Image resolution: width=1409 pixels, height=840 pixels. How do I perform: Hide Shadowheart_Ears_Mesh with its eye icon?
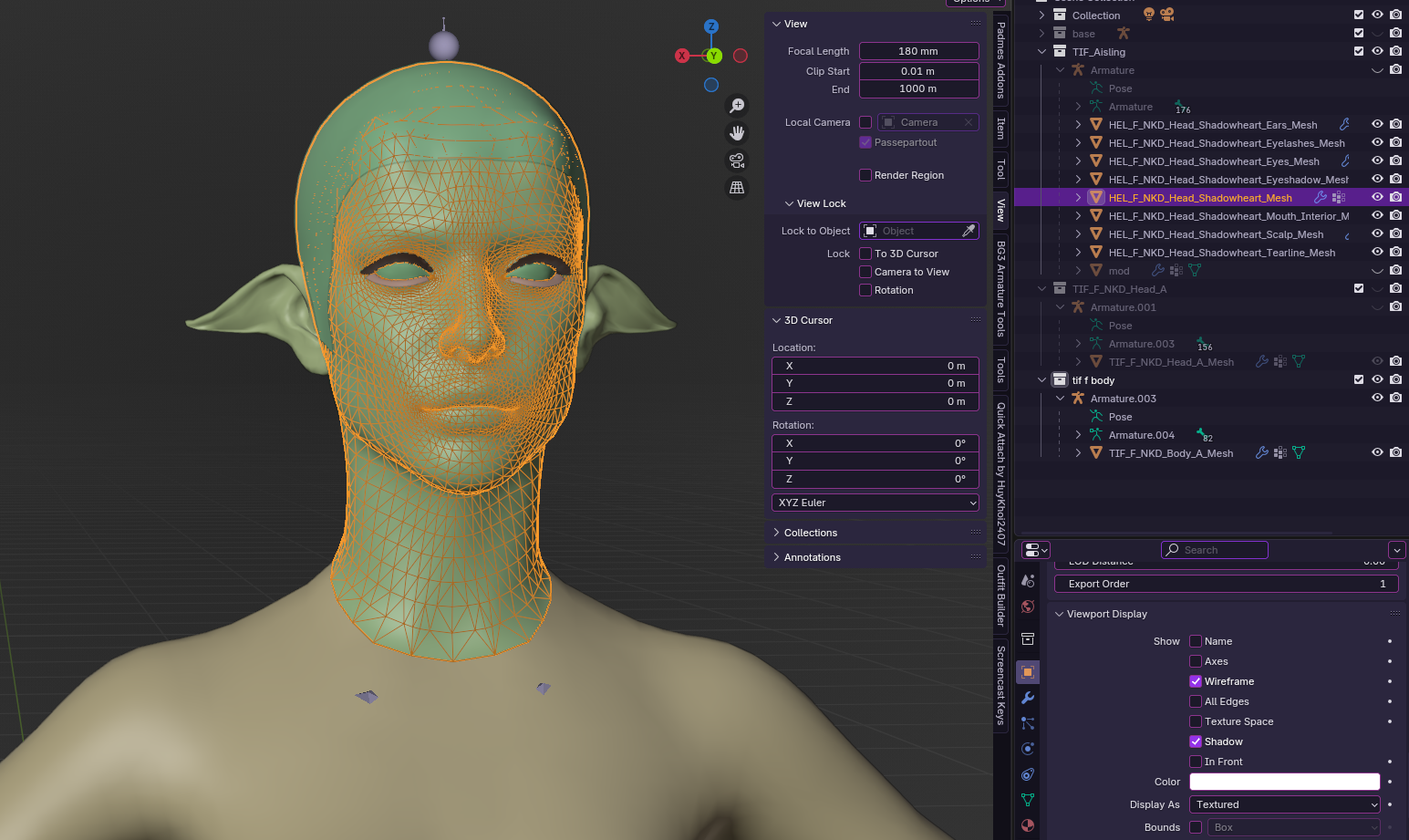pyautogui.click(x=1377, y=125)
